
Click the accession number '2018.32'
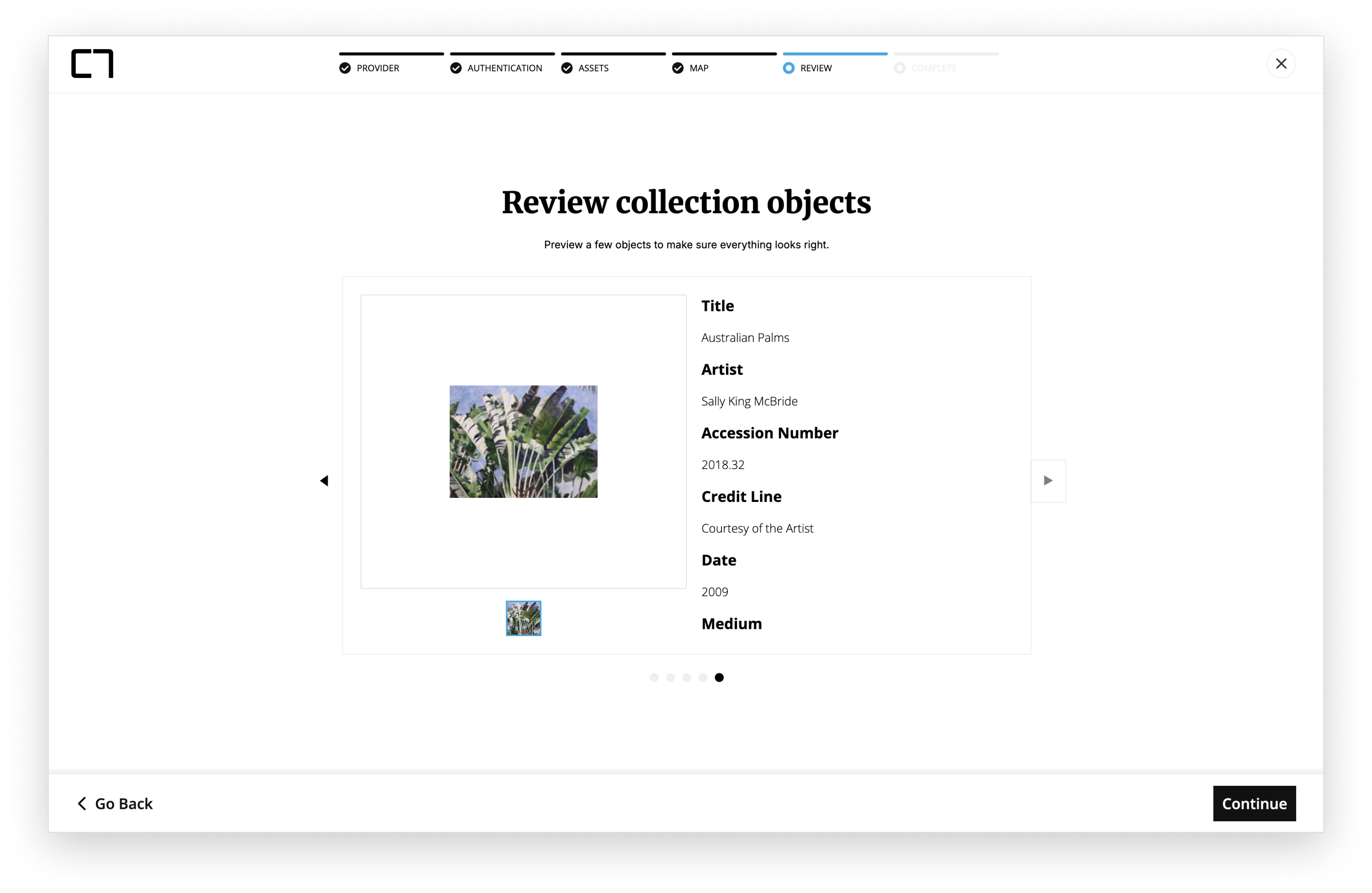click(723, 465)
